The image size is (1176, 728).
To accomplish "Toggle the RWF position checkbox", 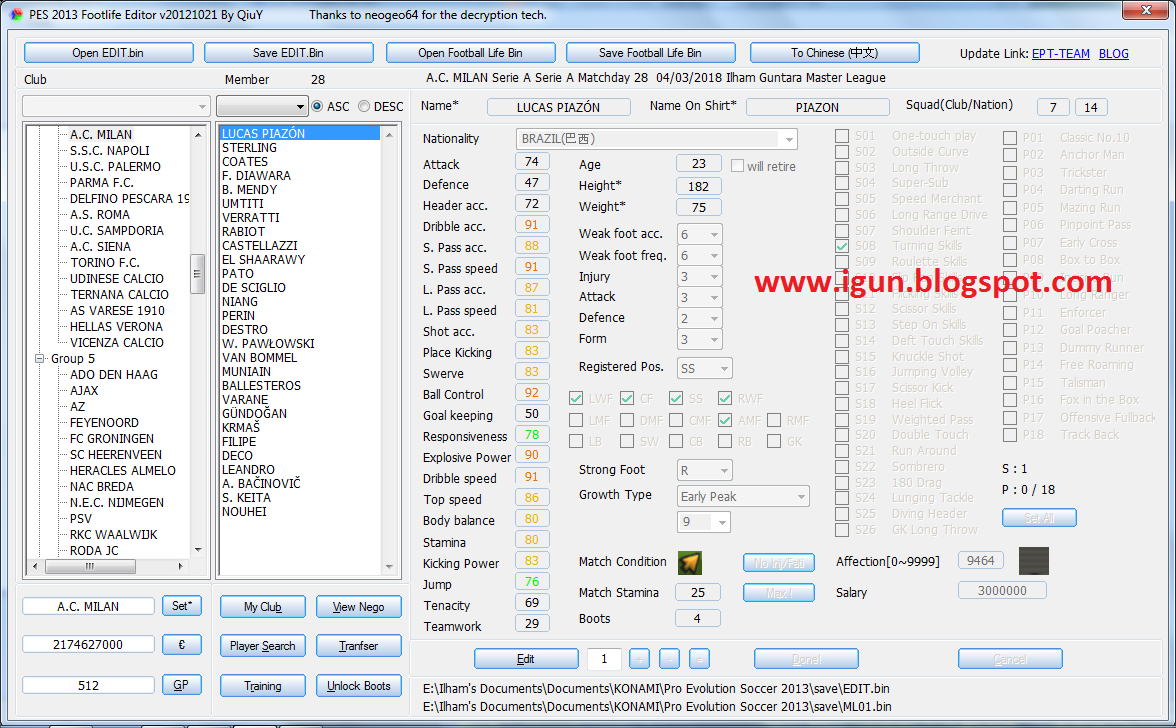I will click(x=724, y=398).
